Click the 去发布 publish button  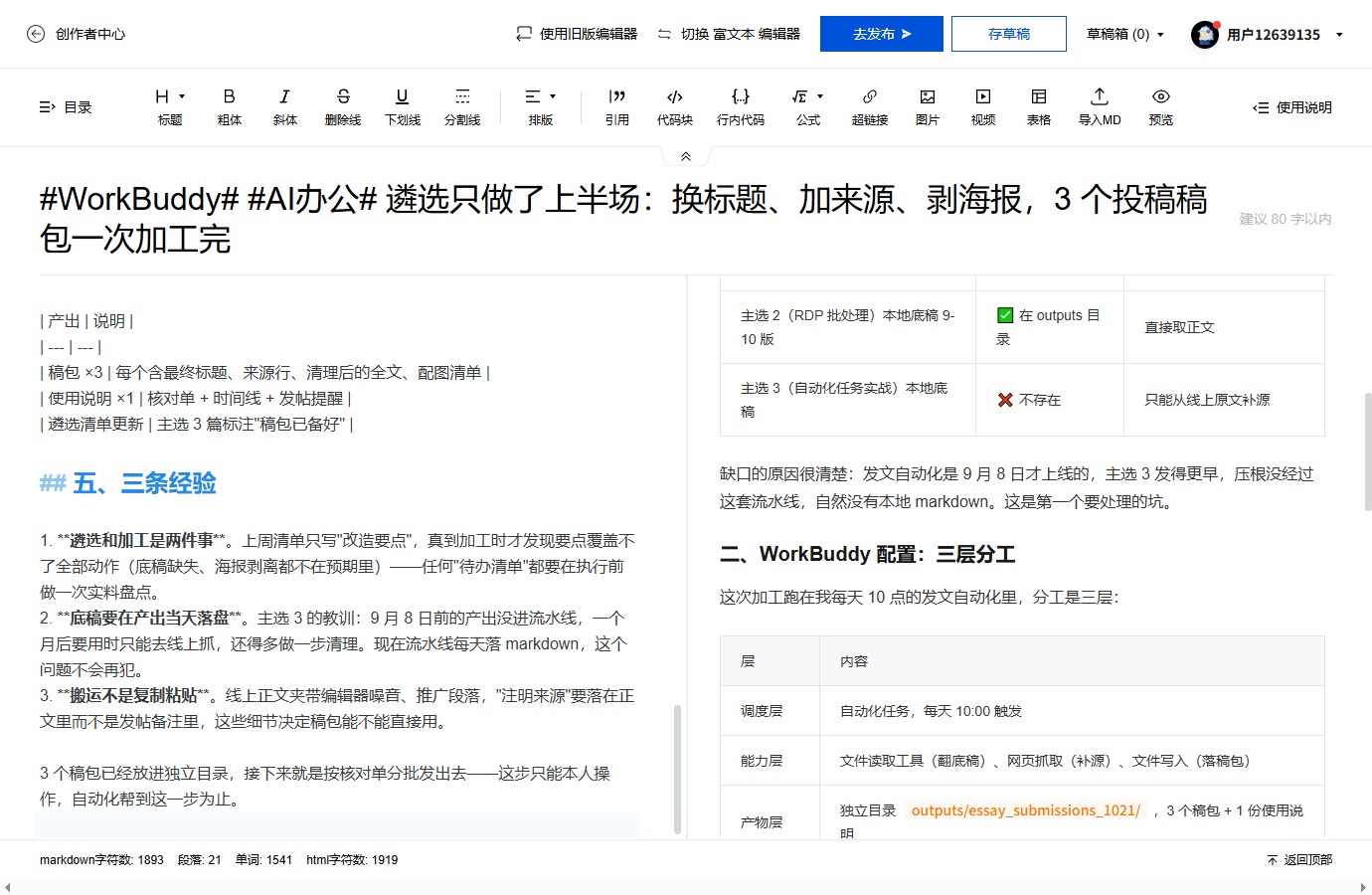(882, 34)
